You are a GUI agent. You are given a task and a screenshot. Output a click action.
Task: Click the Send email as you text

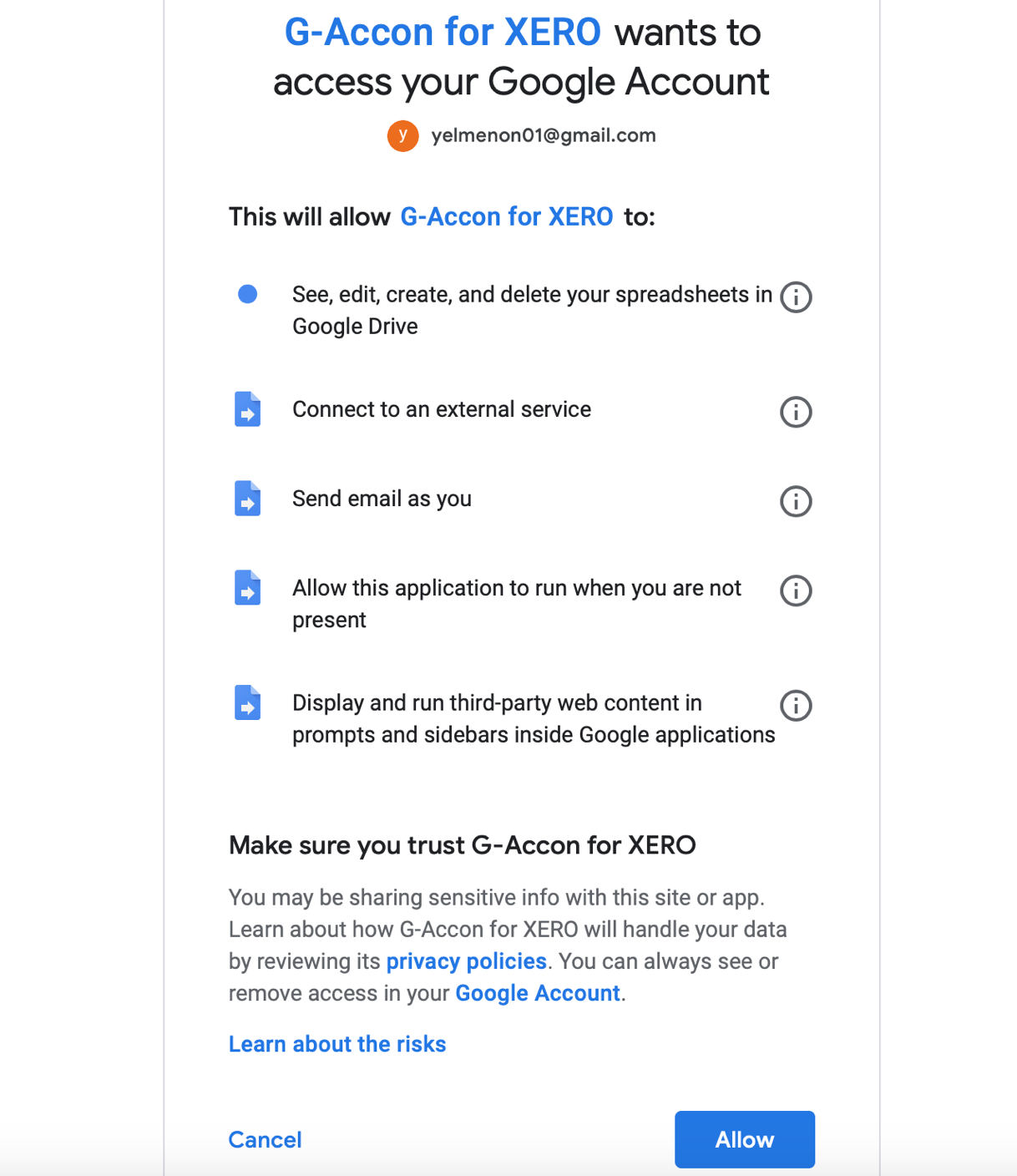point(382,499)
